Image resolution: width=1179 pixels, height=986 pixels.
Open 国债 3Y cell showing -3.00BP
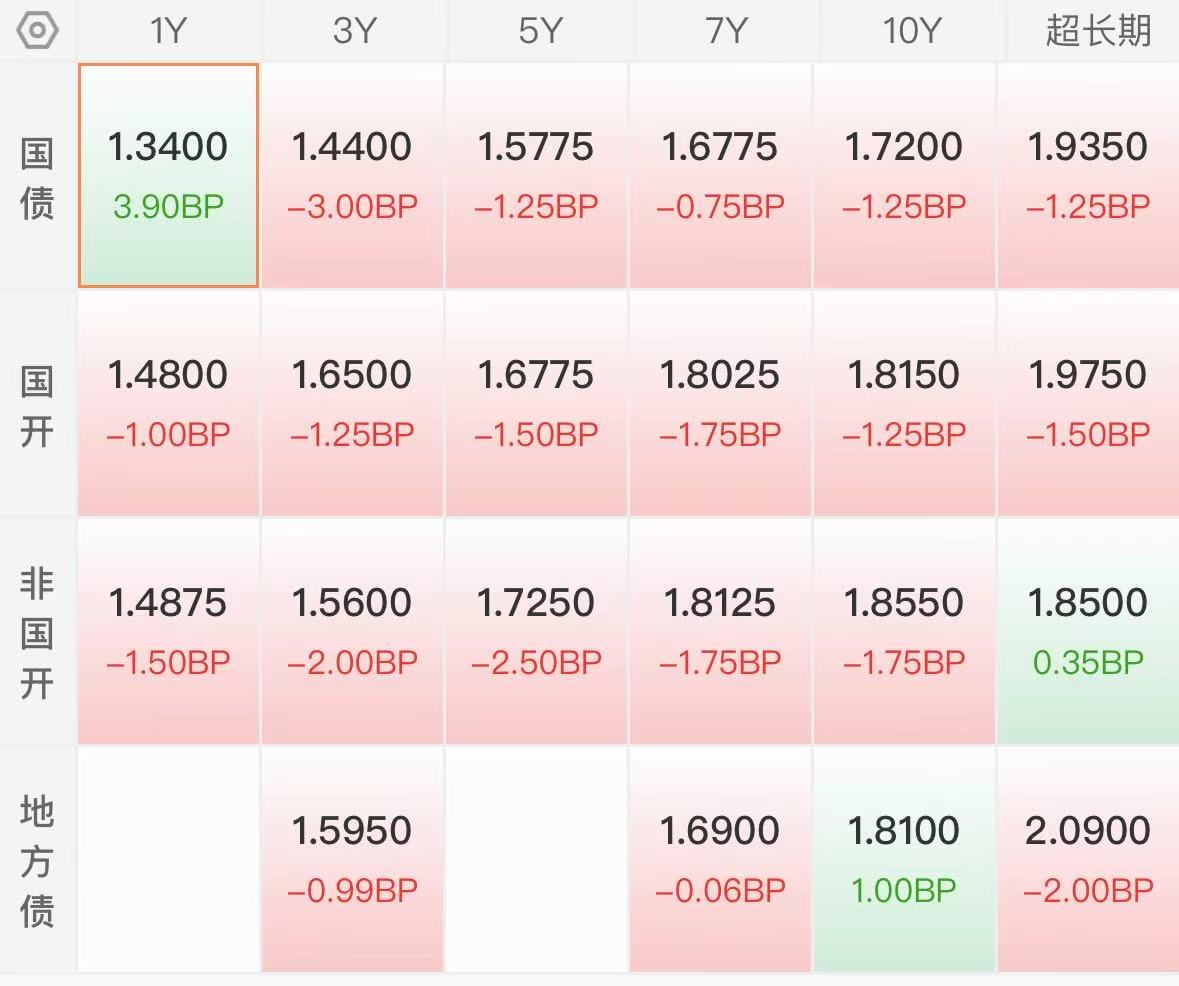coord(352,175)
